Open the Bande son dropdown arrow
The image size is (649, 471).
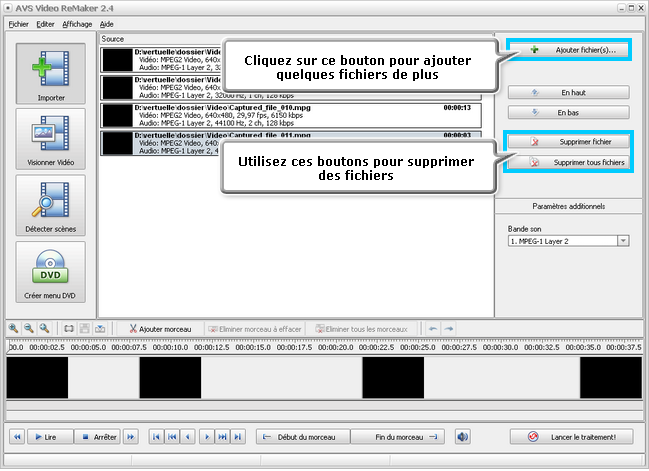623,241
